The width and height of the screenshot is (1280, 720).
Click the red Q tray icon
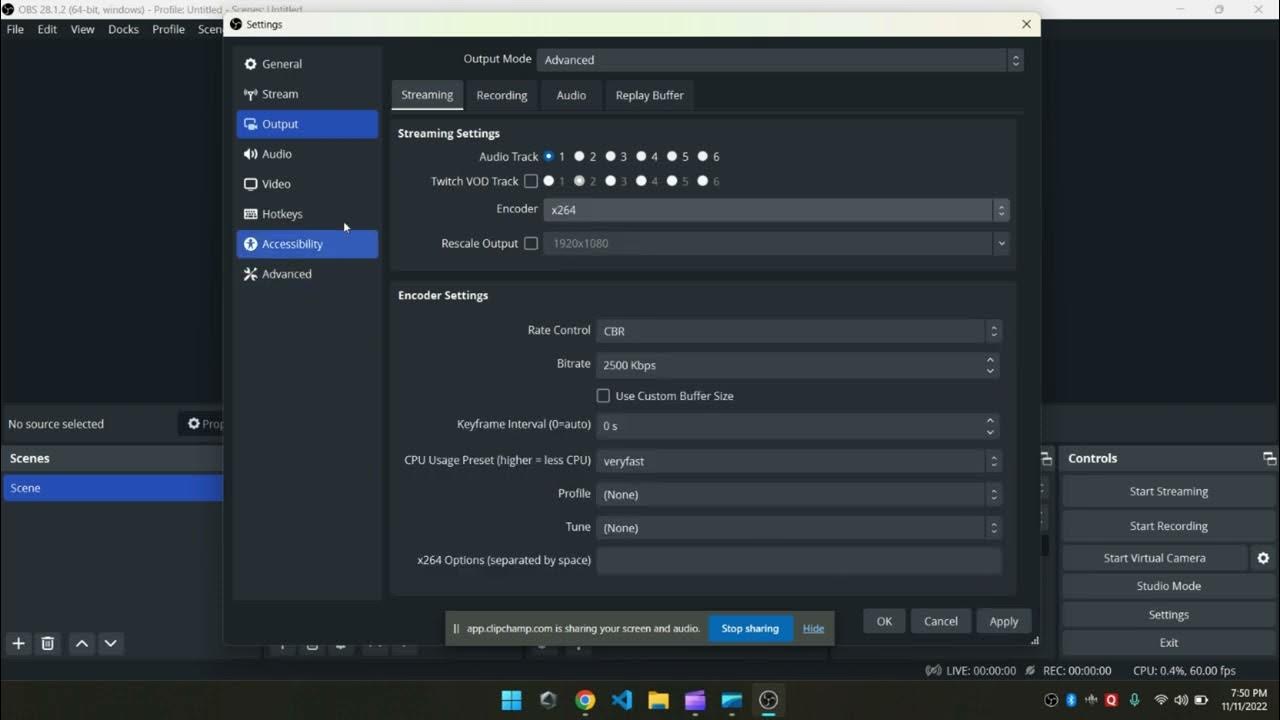click(1111, 700)
